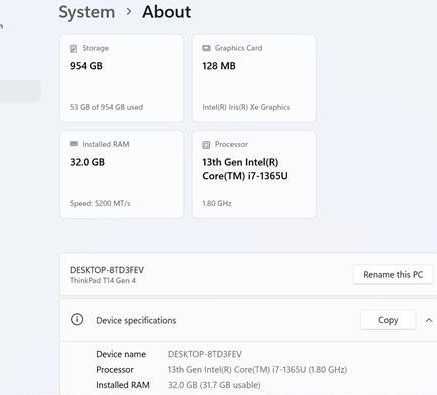Select the '53 GB of 954 GB used' text
Viewport: 437px width, 395px height.
[106, 107]
